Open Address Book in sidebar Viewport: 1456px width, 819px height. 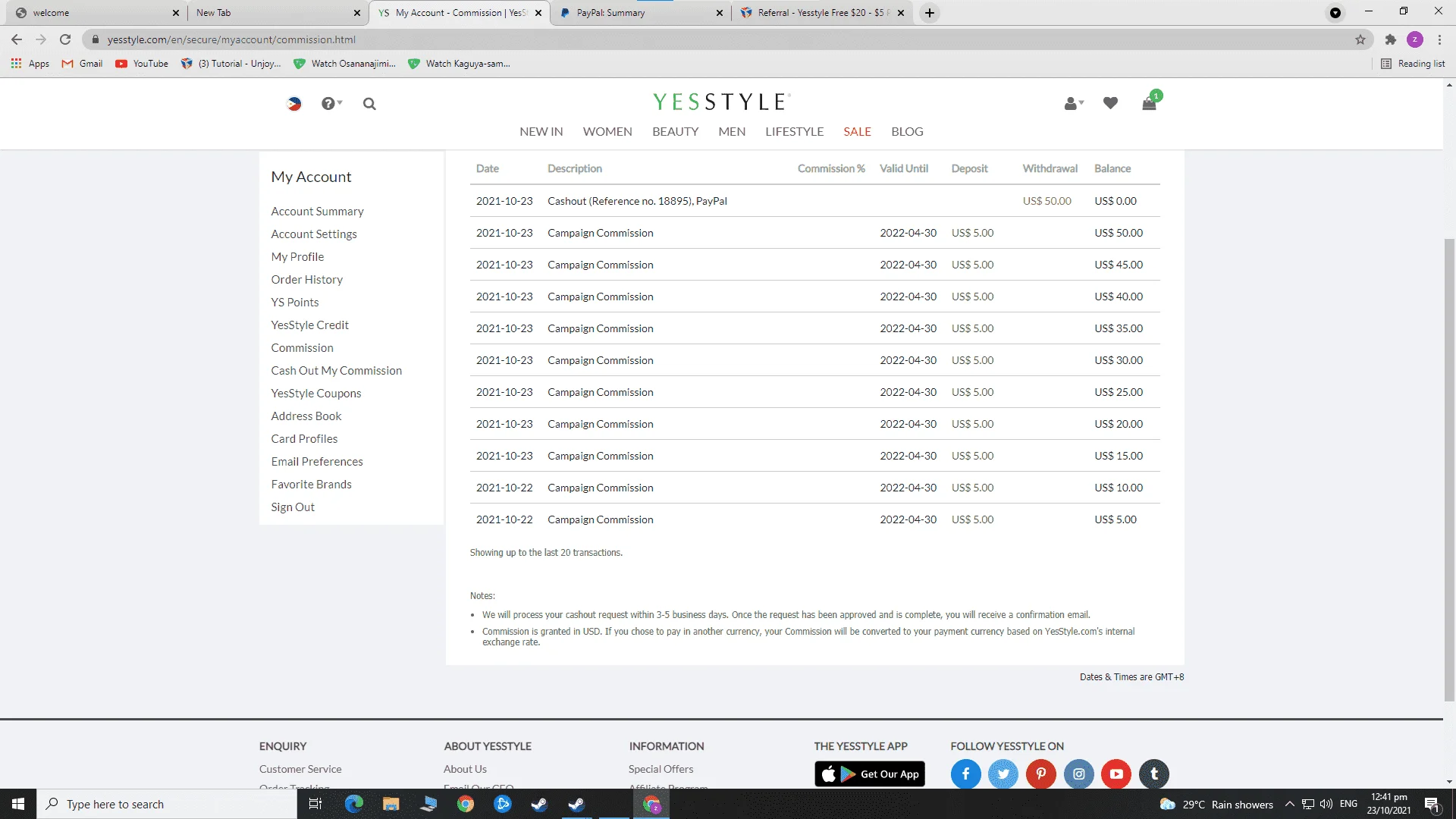click(x=306, y=416)
